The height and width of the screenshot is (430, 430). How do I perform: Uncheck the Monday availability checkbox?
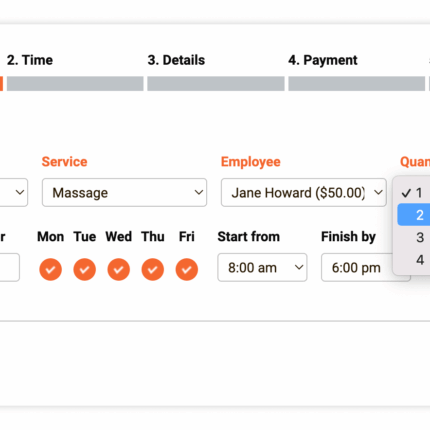pyautogui.click(x=50, y=269)
